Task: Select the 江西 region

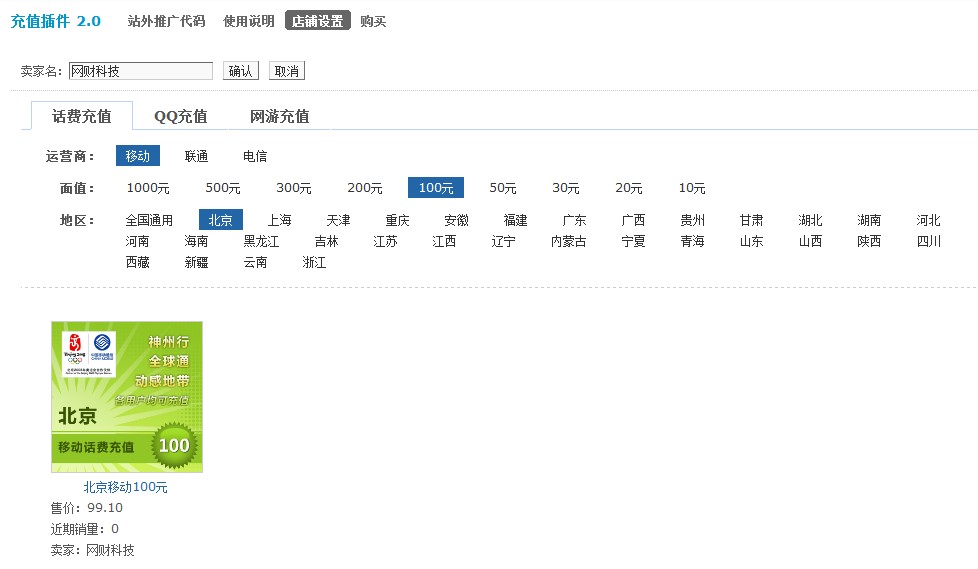Action: (444, 241)
